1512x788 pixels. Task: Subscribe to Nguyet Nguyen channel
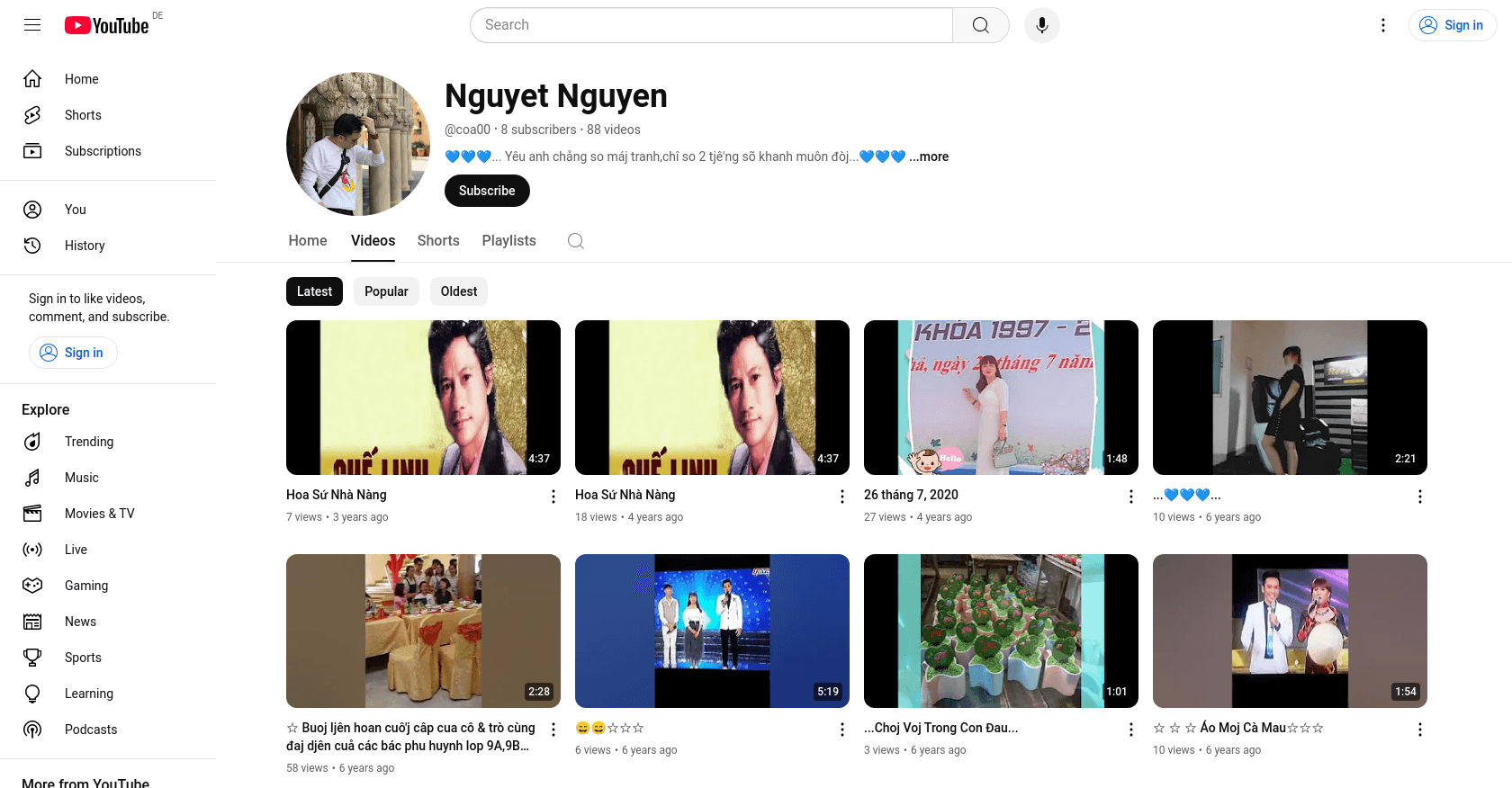click(487, 191)
